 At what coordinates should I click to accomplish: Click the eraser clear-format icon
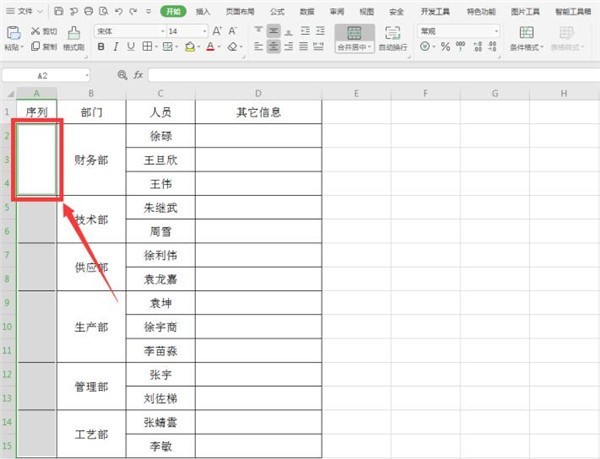pos(232,47)
